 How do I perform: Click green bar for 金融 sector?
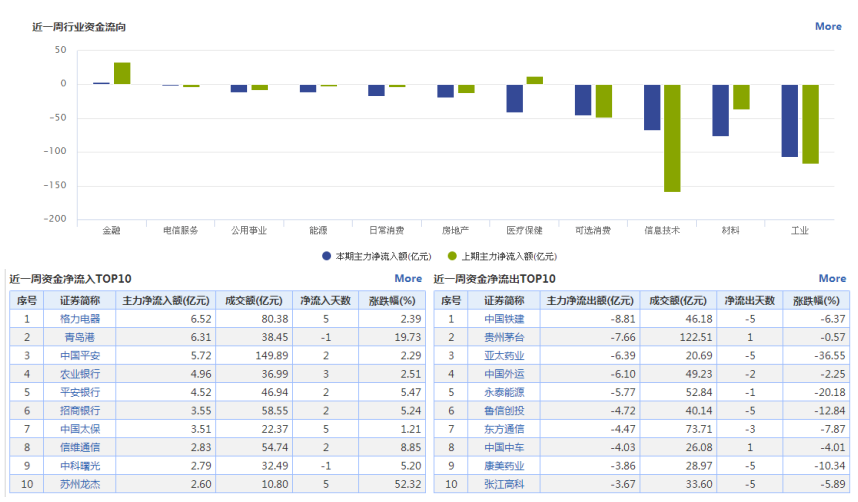point(122,73)
